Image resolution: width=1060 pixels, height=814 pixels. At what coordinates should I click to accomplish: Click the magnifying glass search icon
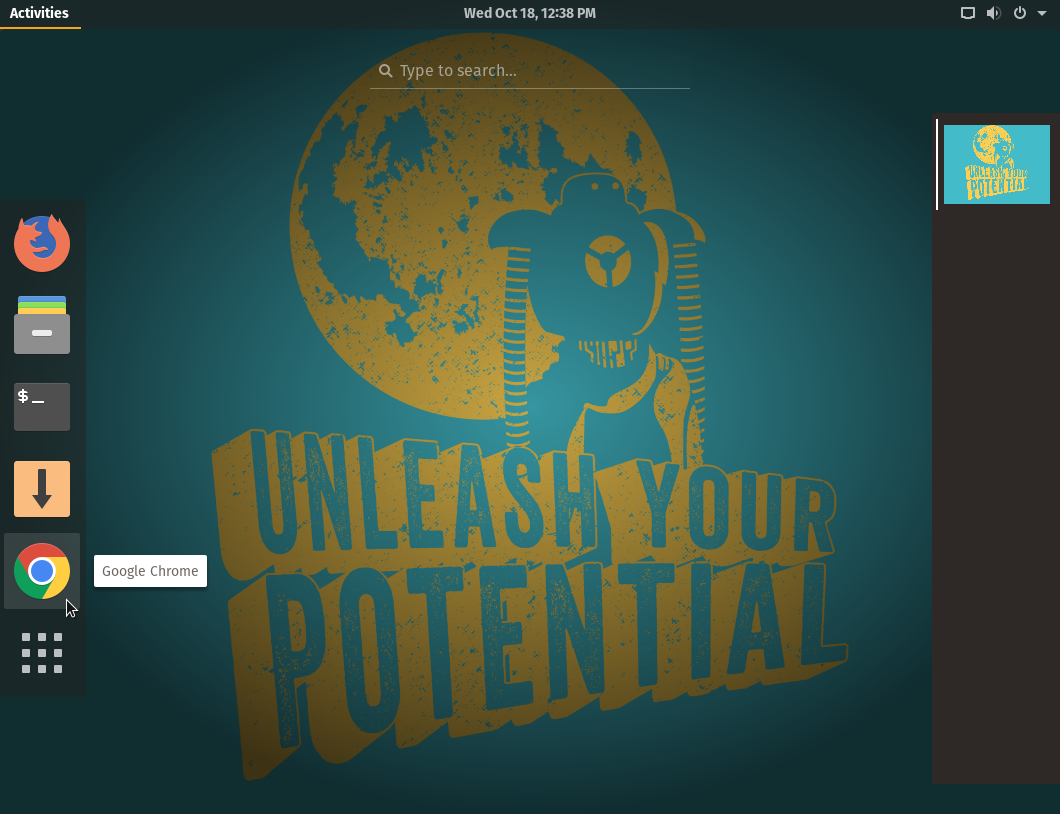pyautogui.click(x=385, y=71)
